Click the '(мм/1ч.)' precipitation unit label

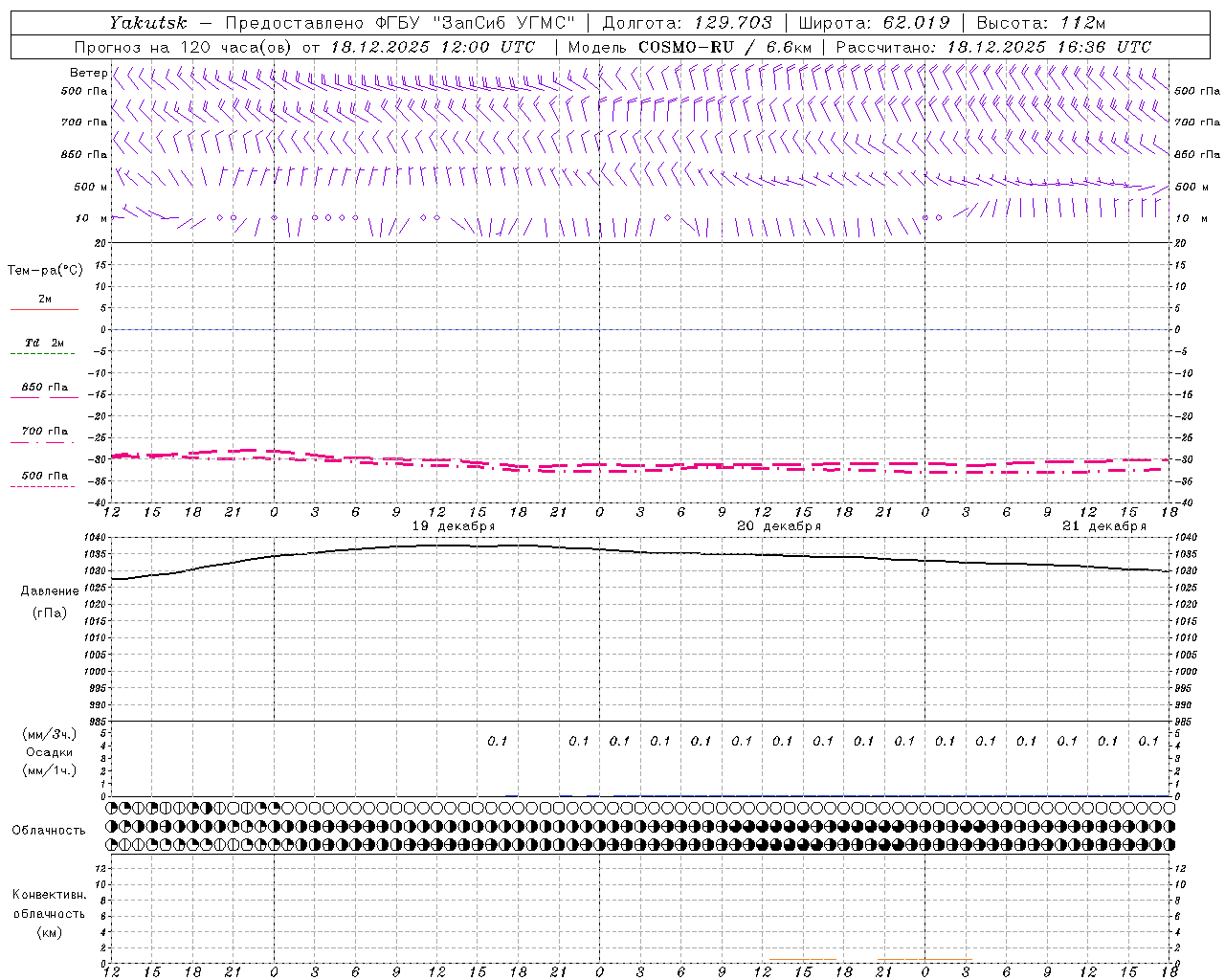pyautogui.click(x=50, y=770)
